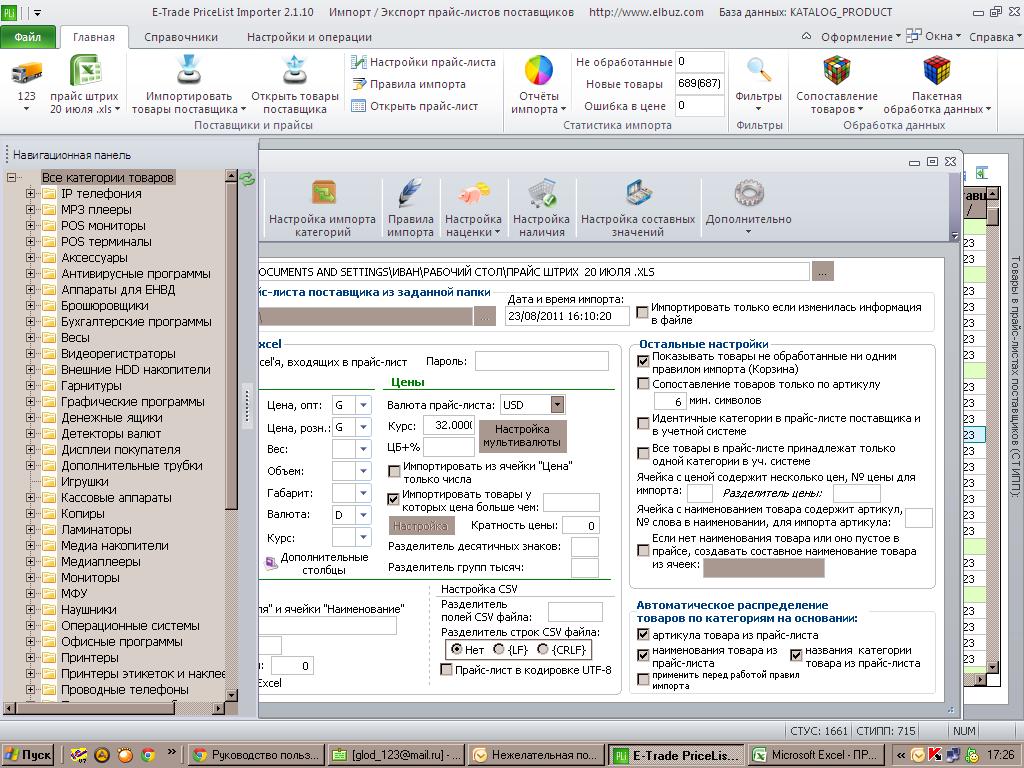
Task: Switch to 'Настройки и операции' tab
Action: pos(310,37)
